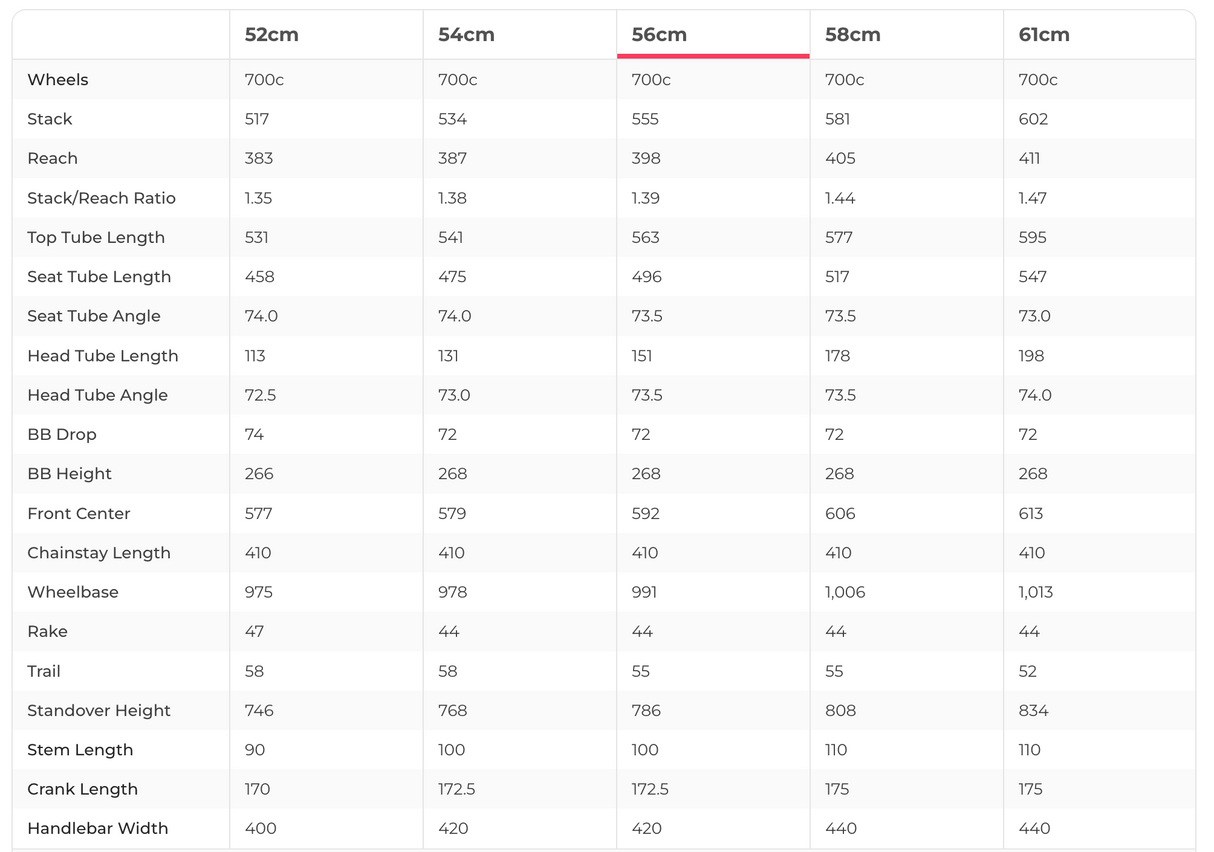The width and height of the screenshot is (1214, 852).
Task: Click the Crank Length value 170
Action: 258,789
